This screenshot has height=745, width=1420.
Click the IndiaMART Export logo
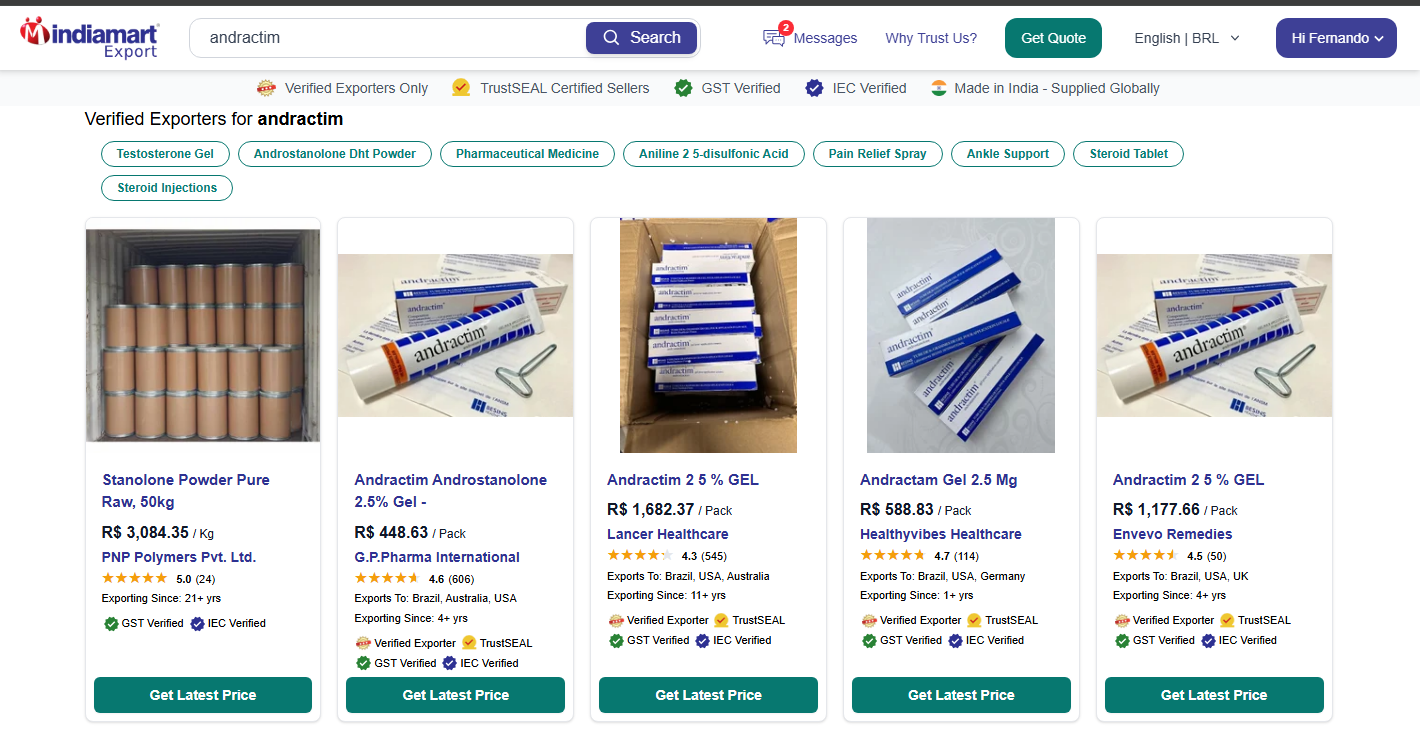pos(90,37)
